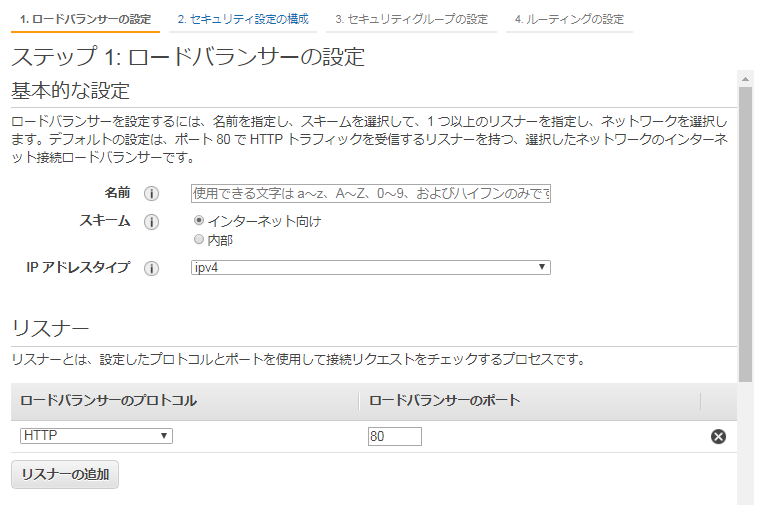This screenshot has width=762, height=505.
Task: Open 4. ルーティングの設定 tab
Action: tap(569, 19)
